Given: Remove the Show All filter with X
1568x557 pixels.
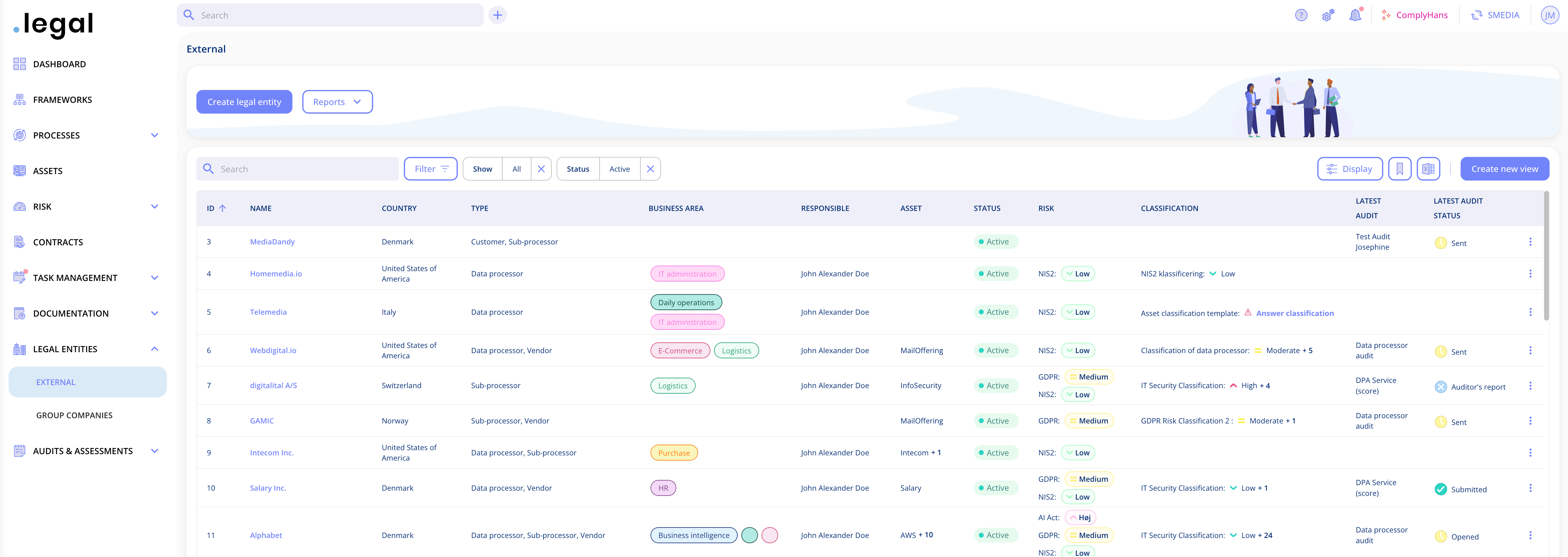Looking at the screenshot, I should tap(541, 169).
